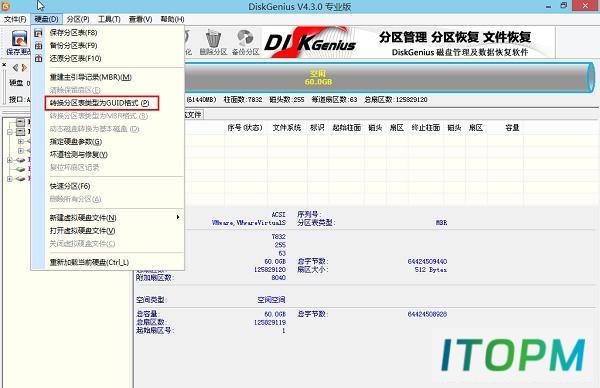This screenshot has width=600, height=388.
Task: Choose 快速分区(F6) menu entry
Action: coord(70,186)
